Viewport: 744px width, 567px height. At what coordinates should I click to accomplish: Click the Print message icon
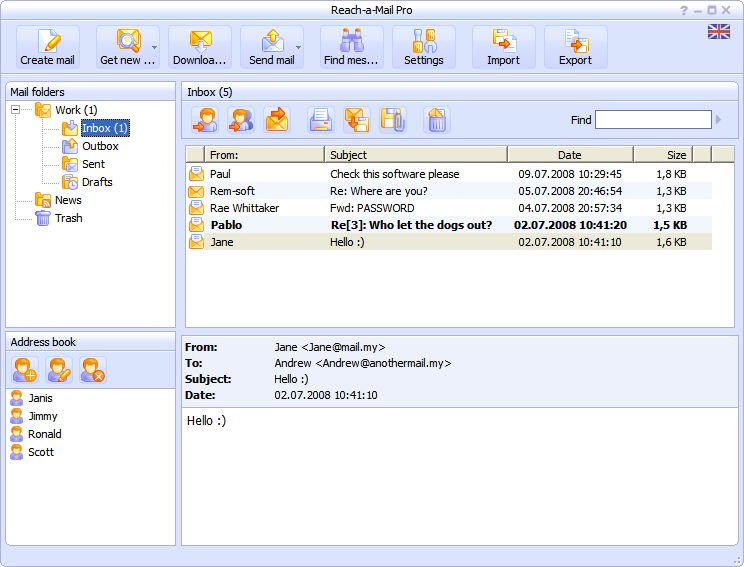click(321, 120)
